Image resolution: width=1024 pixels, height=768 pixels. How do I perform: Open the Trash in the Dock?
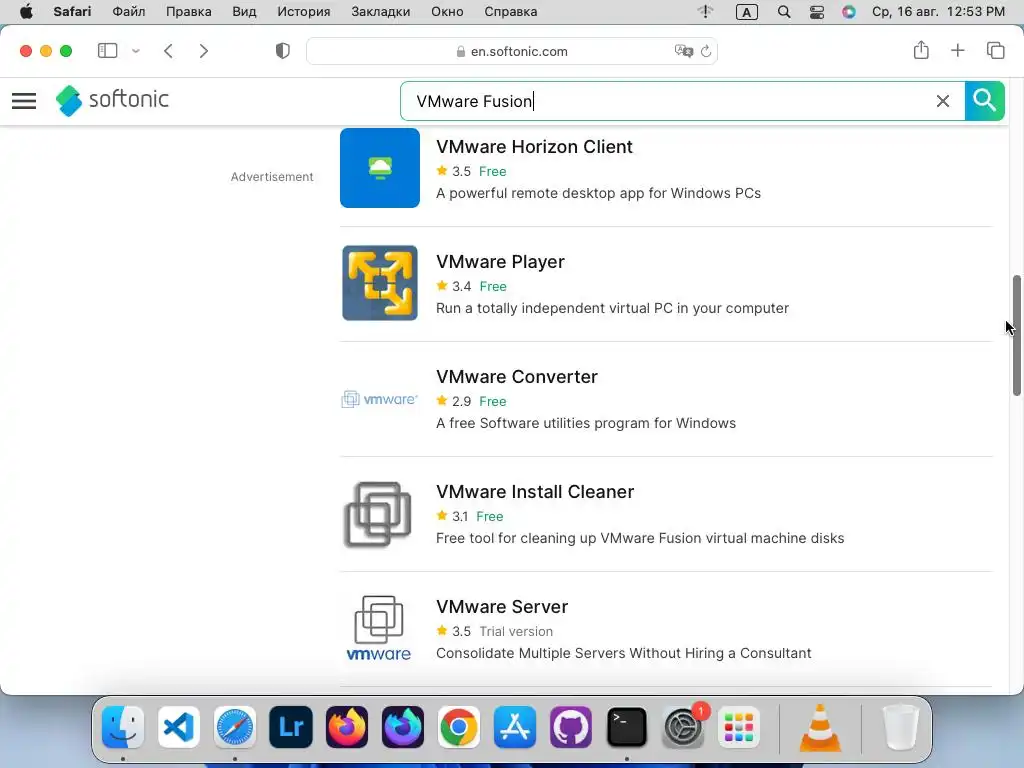tap(901, 727)
